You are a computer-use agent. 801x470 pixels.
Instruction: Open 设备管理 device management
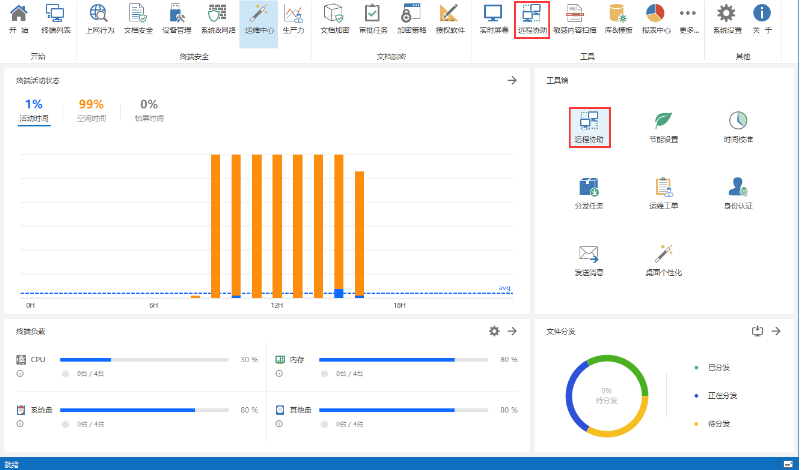click(x=177, y=19)
